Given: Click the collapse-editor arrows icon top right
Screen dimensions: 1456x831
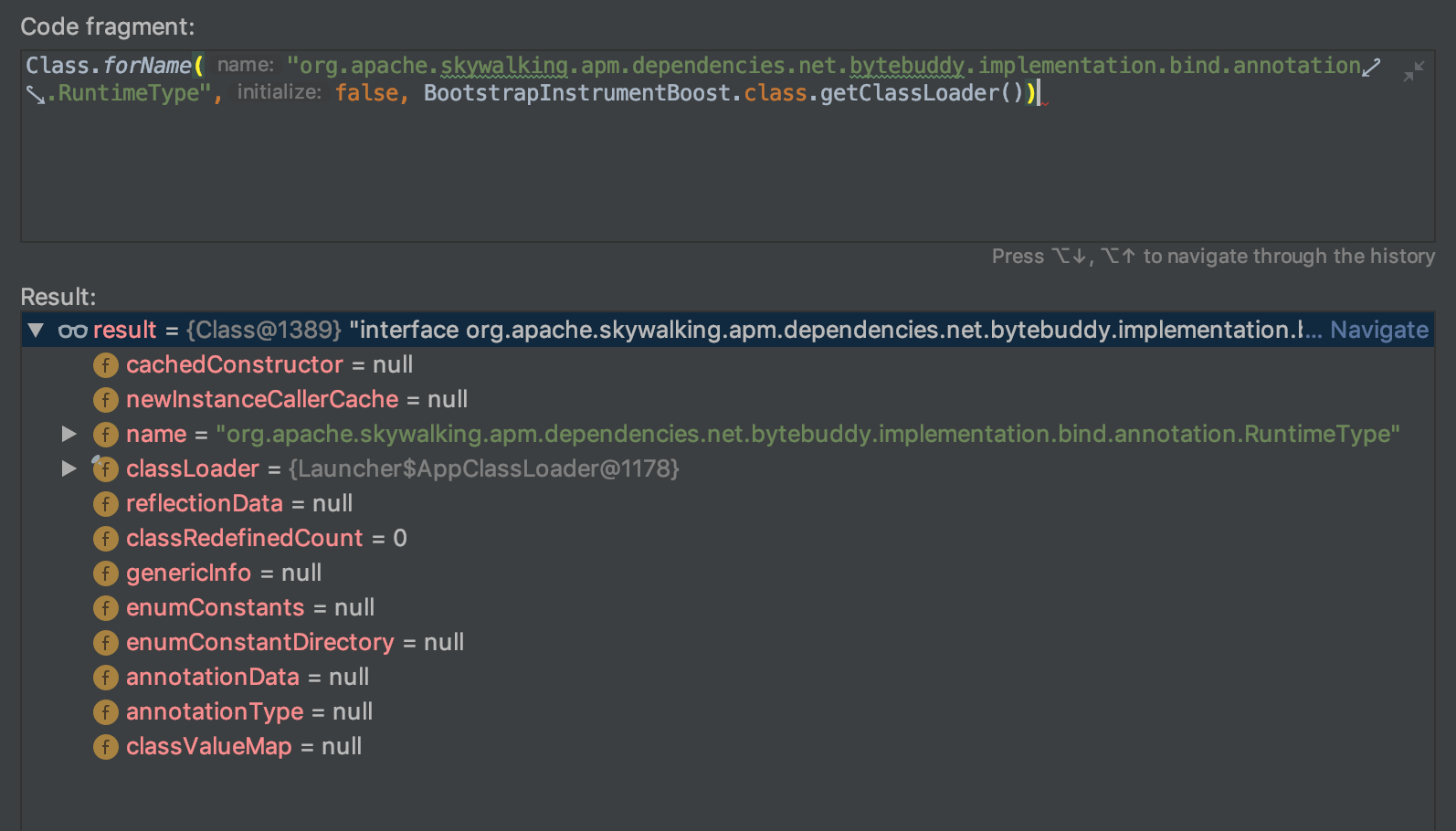Looking at the screenshot, I should (1414, 68).
